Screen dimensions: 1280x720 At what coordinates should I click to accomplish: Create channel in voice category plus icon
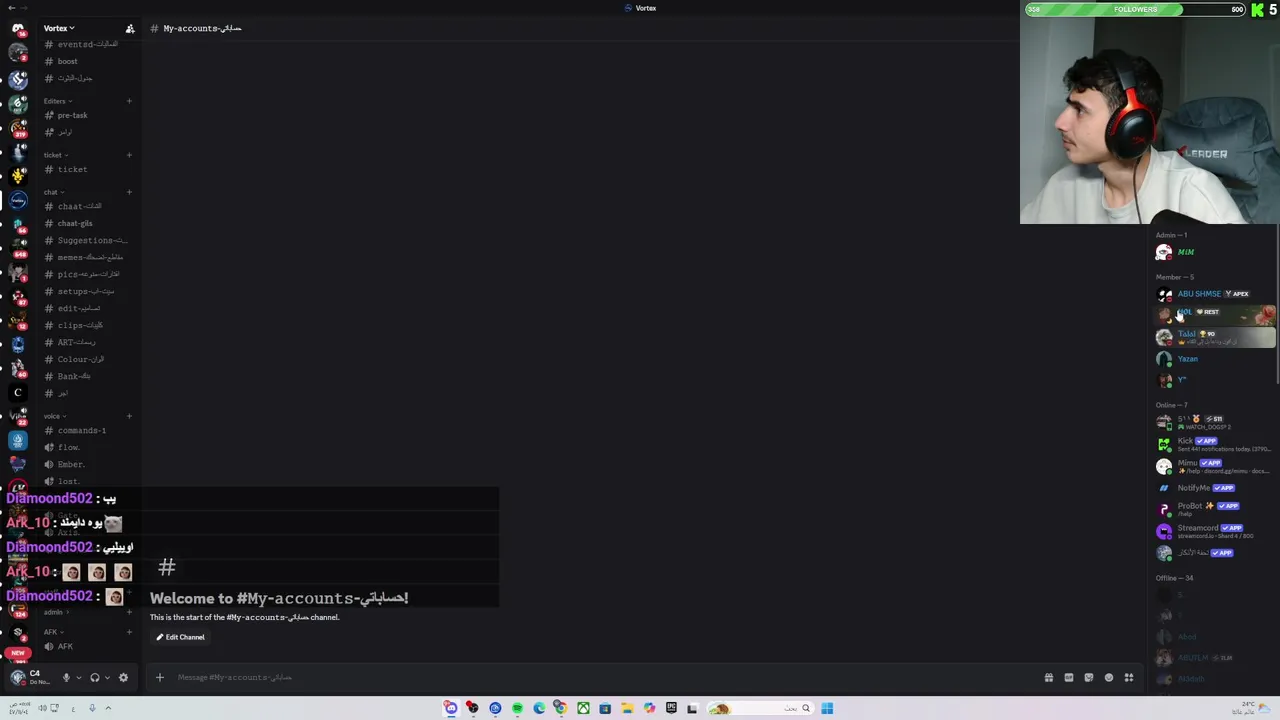coord(129,416)
